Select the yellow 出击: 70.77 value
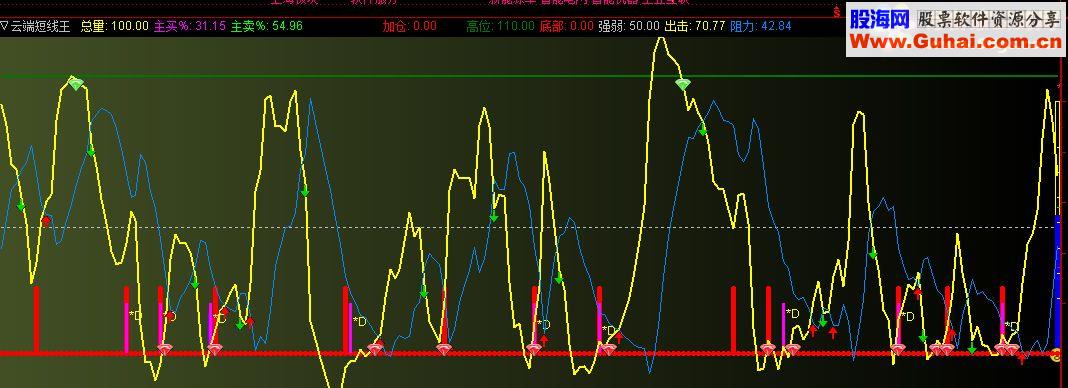 695,27
